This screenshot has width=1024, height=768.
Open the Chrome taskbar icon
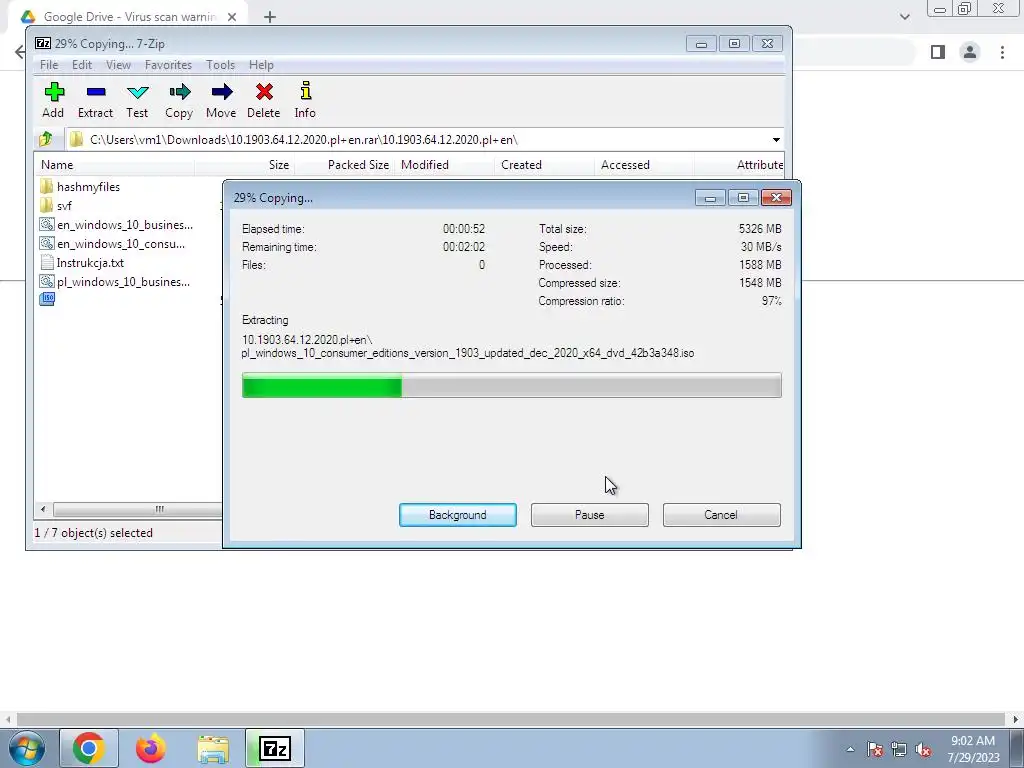click(x=89, y=748)
